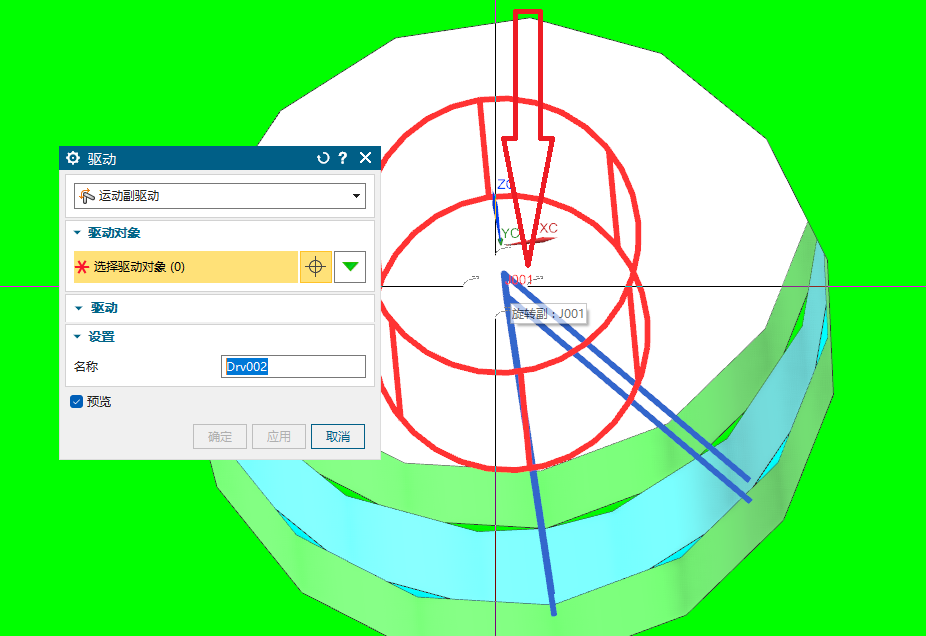The image size is (926, 636).
Task: Close the 驱动 dialog with the X icon
Action: (365, 158)
